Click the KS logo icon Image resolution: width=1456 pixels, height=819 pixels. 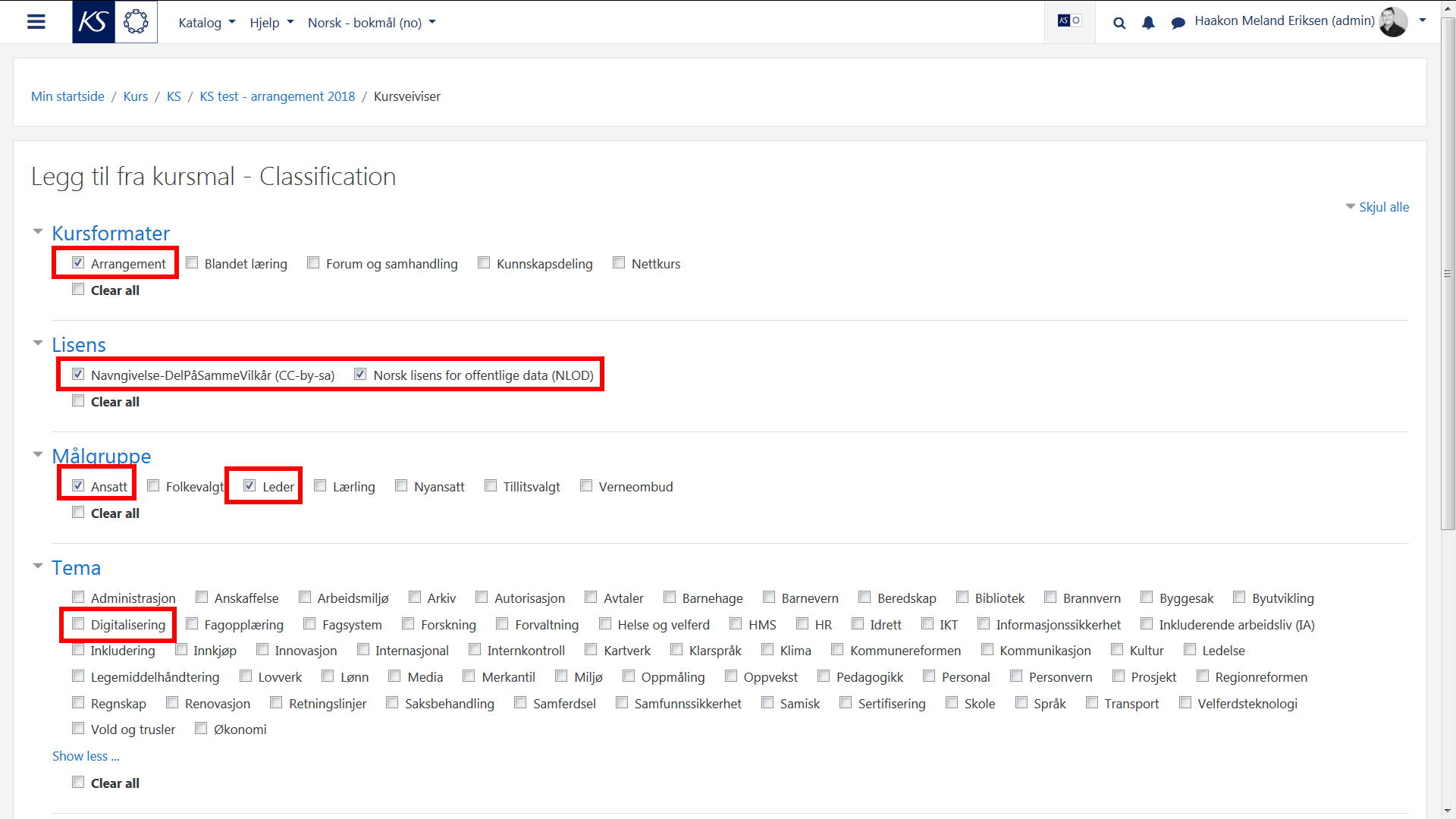(93, 22)
